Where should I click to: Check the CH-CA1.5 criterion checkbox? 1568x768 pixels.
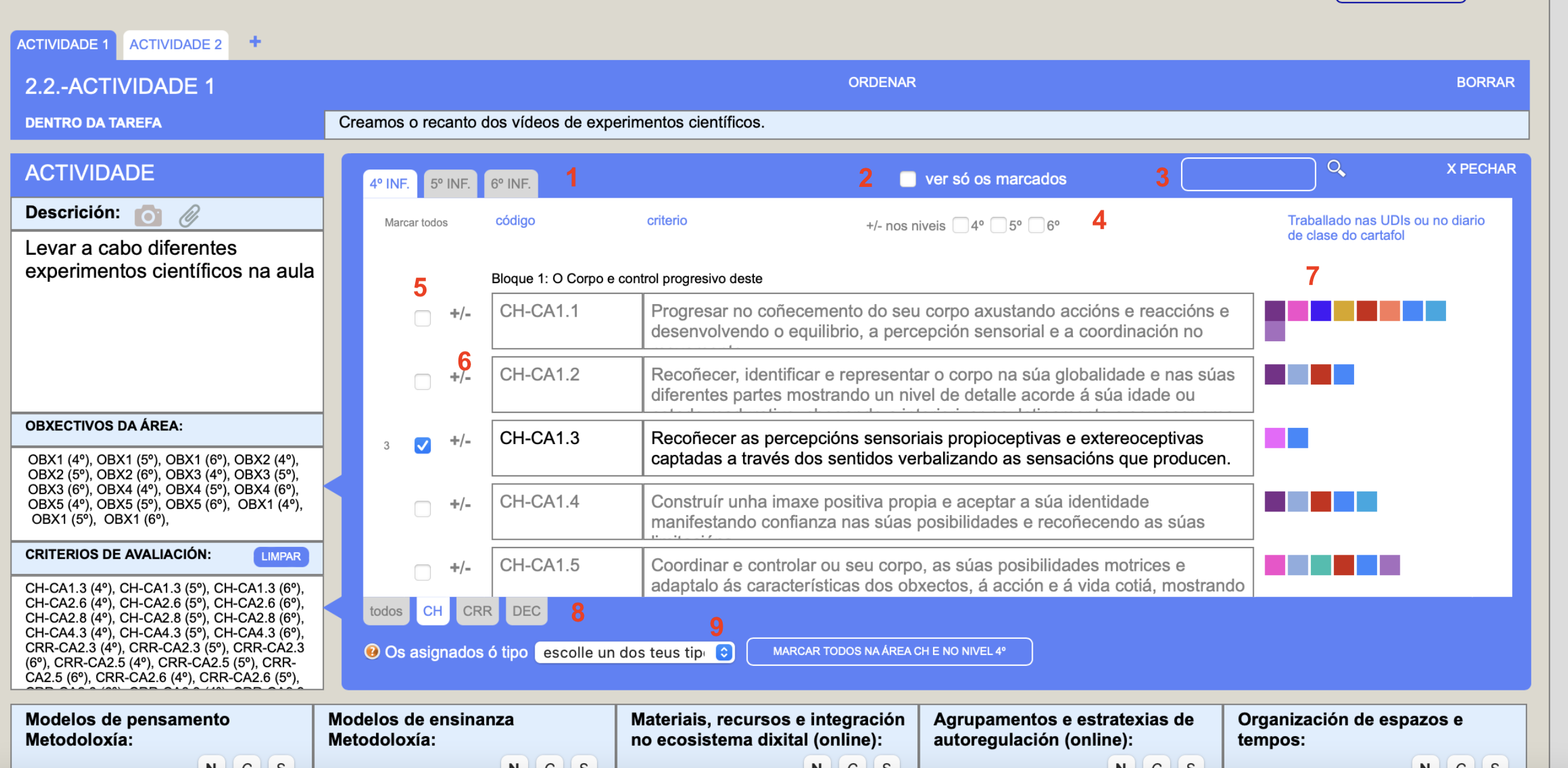tap(422, 573)
